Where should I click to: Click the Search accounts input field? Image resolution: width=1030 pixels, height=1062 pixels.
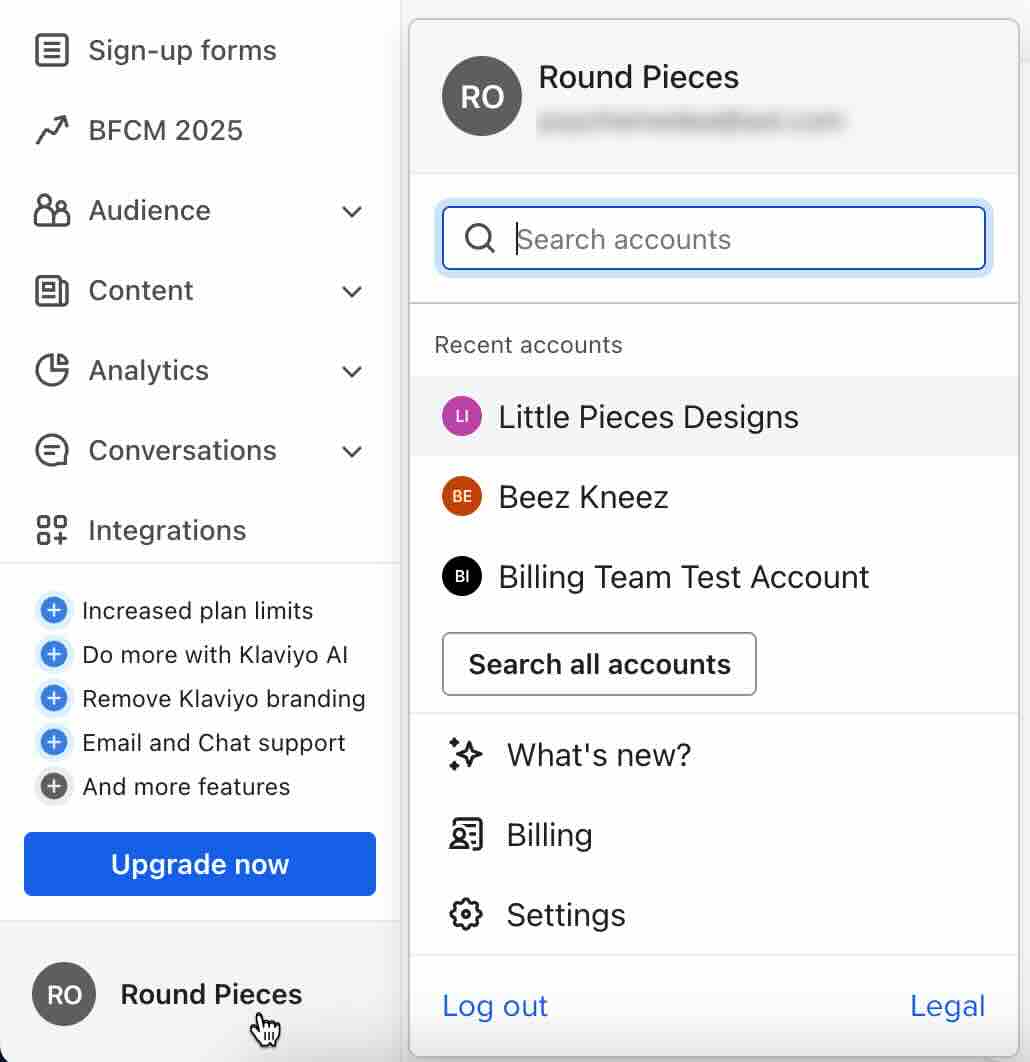point(713,238)
